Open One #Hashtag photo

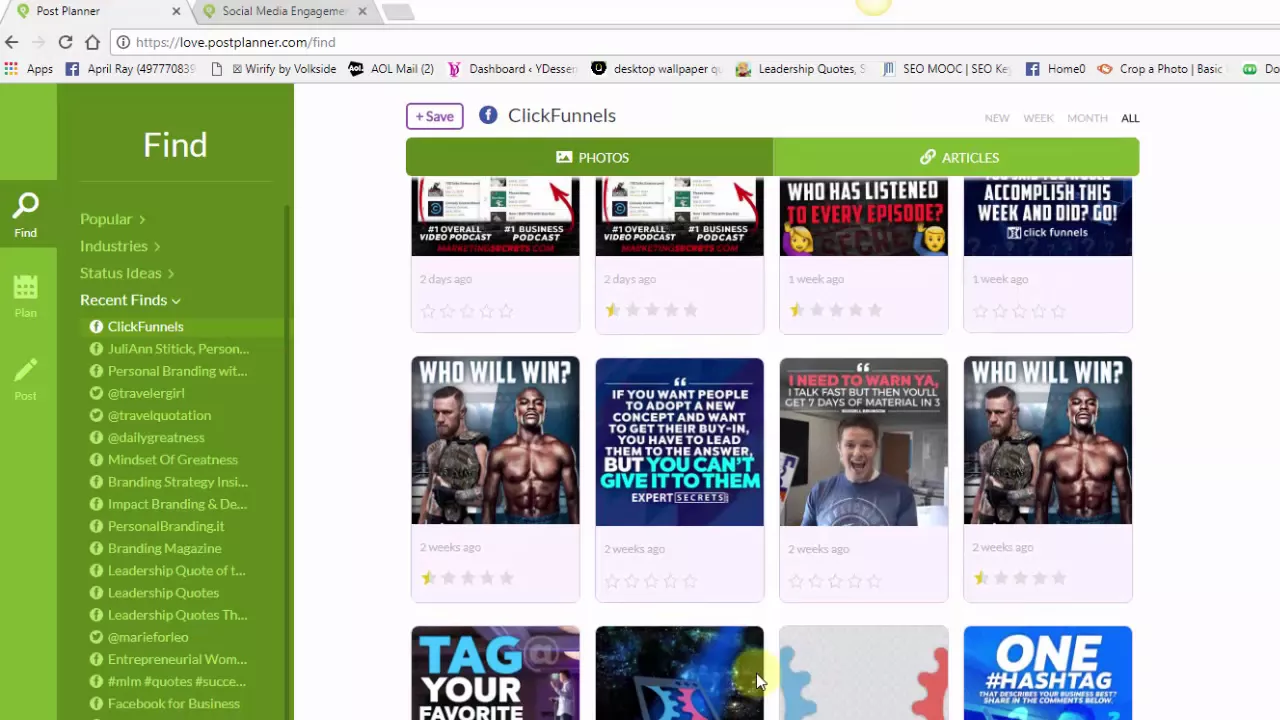pyautogui.click(x=1047, y=673)
